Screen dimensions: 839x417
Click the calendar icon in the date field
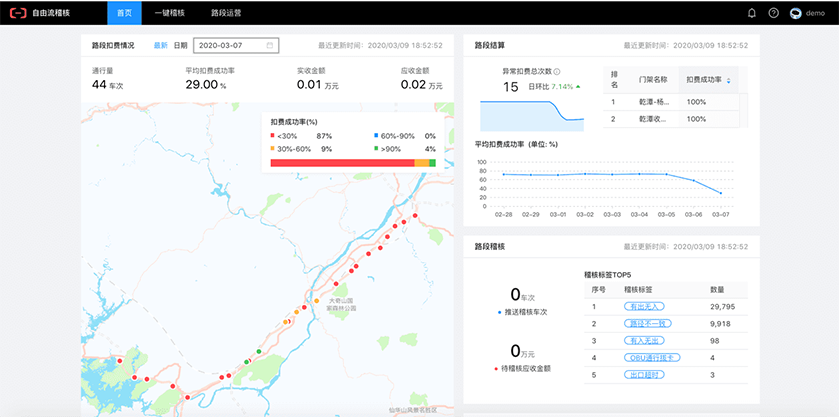tap(270, 45)
